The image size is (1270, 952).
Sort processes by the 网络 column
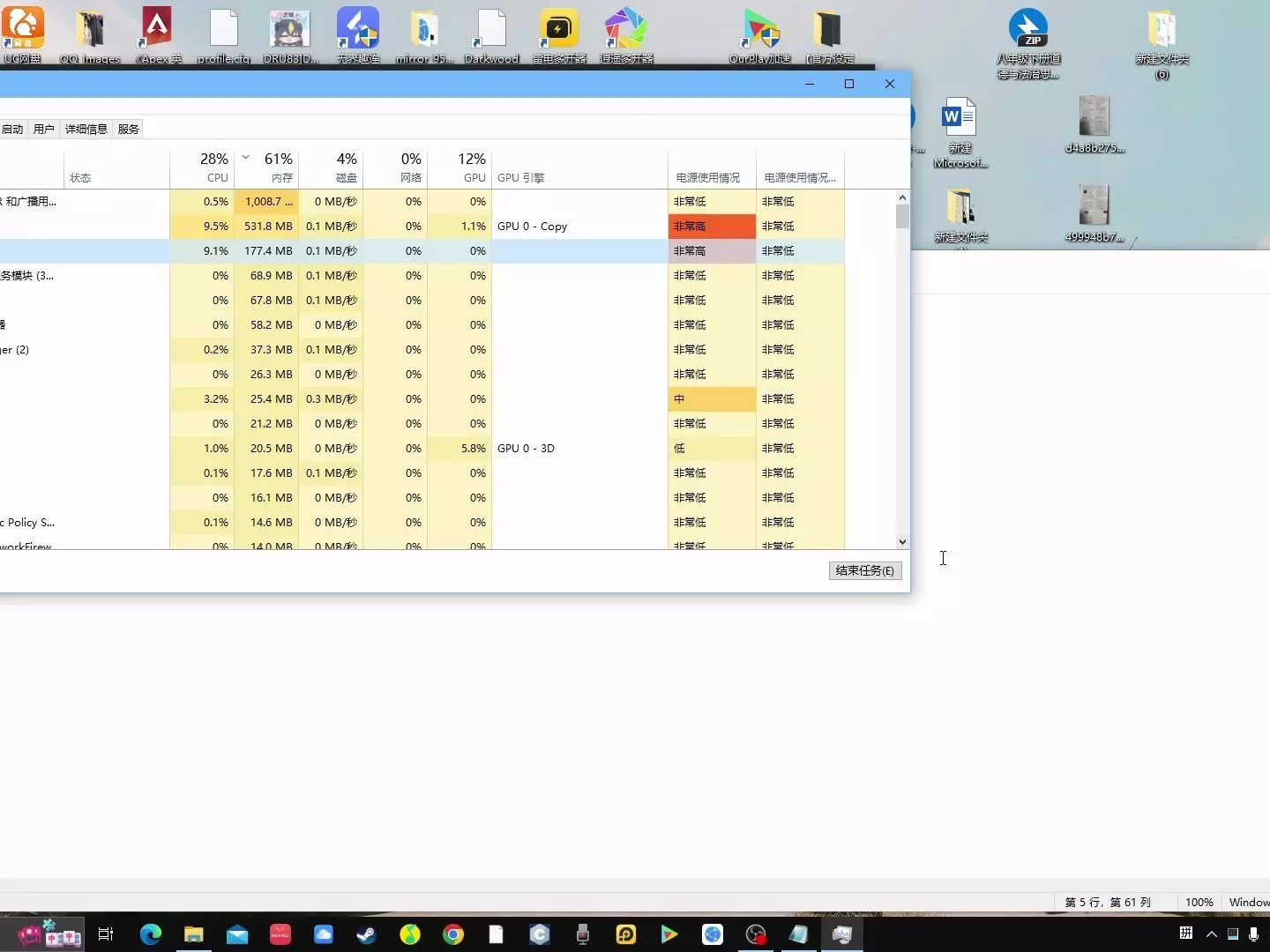(x=395, y=167)
